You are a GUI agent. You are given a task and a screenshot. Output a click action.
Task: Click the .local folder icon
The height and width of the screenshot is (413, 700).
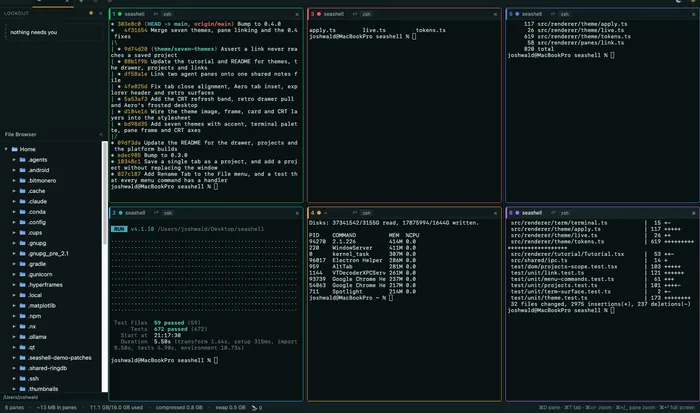point(22,295)
